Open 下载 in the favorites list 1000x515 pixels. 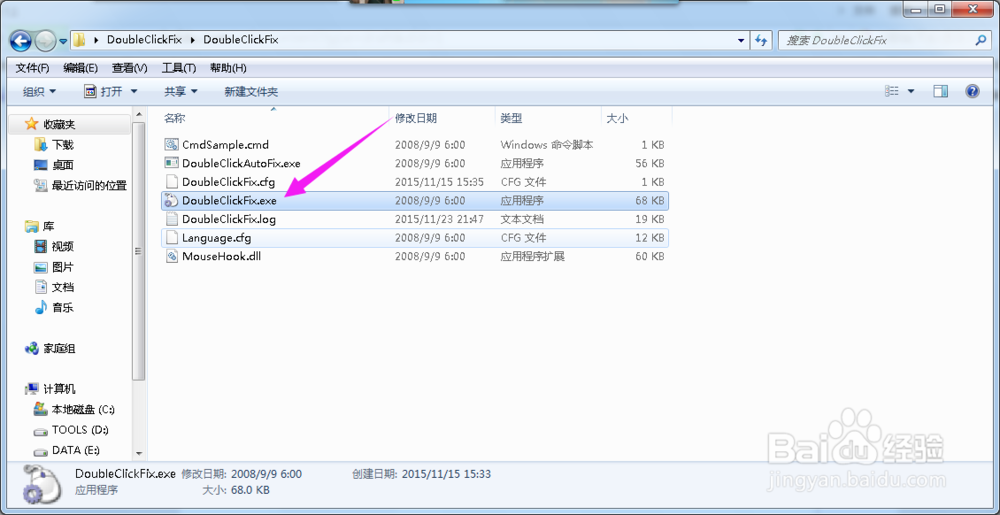click(62, 145)
